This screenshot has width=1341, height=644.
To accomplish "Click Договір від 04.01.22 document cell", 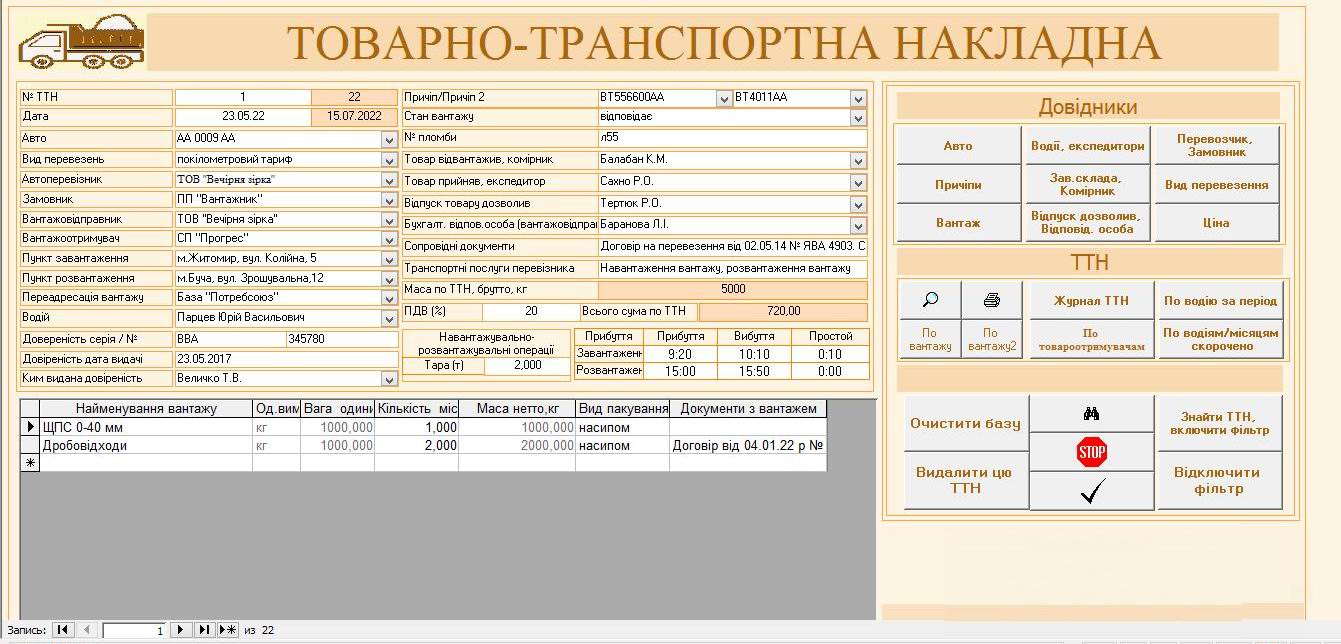I will tap(748, 445).
